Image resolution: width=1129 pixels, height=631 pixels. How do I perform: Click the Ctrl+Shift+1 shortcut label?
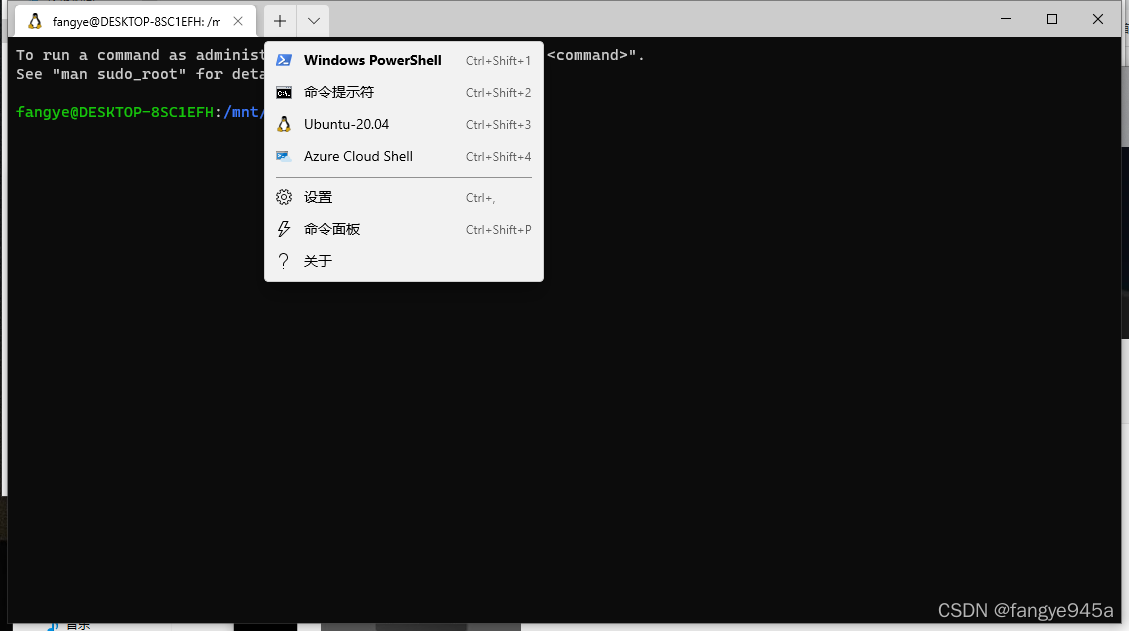point(498,61)
